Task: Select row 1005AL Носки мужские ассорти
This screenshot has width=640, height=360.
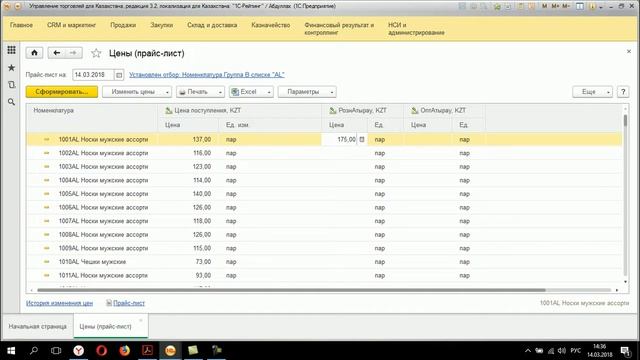Action: click(x=324, y=194)
